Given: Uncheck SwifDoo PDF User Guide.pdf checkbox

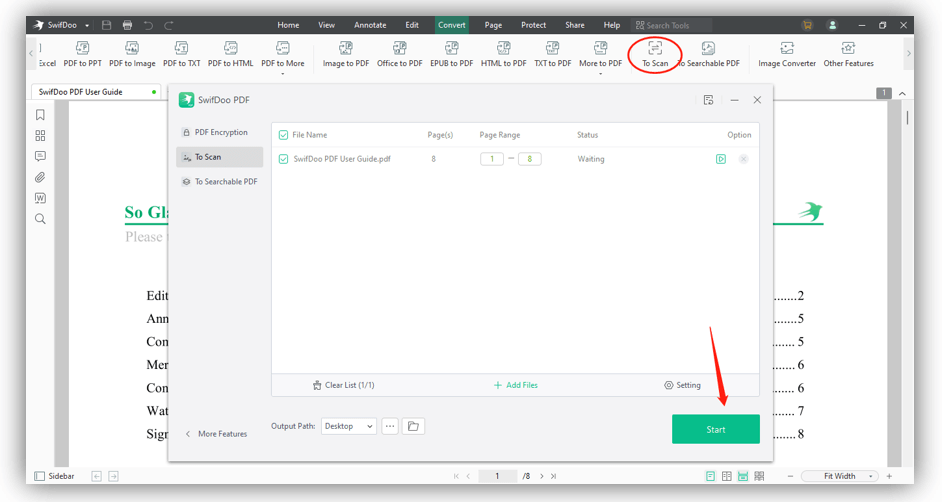Looking at the screenshot, I should (x=284, y=159).
